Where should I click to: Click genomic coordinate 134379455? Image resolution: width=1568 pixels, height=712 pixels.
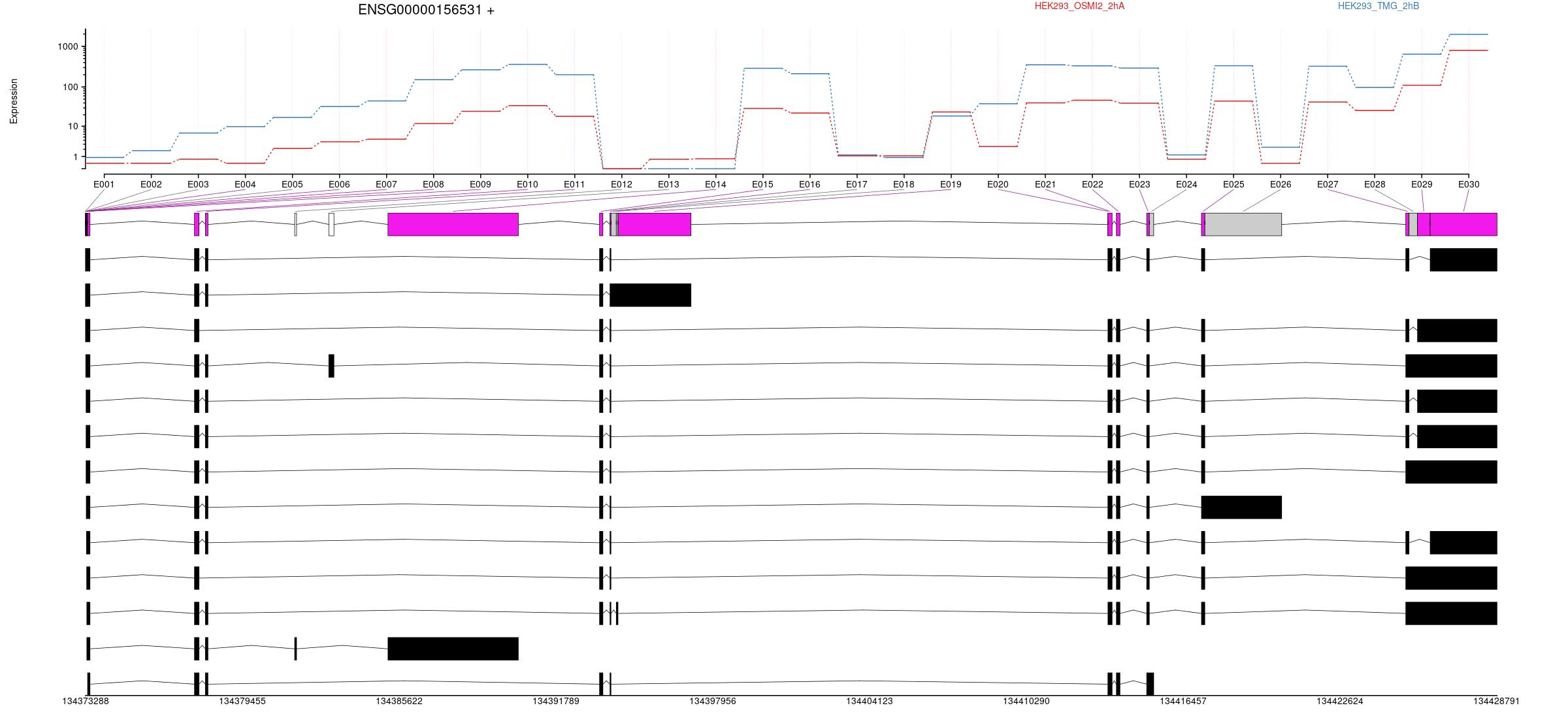coord(242,701)
